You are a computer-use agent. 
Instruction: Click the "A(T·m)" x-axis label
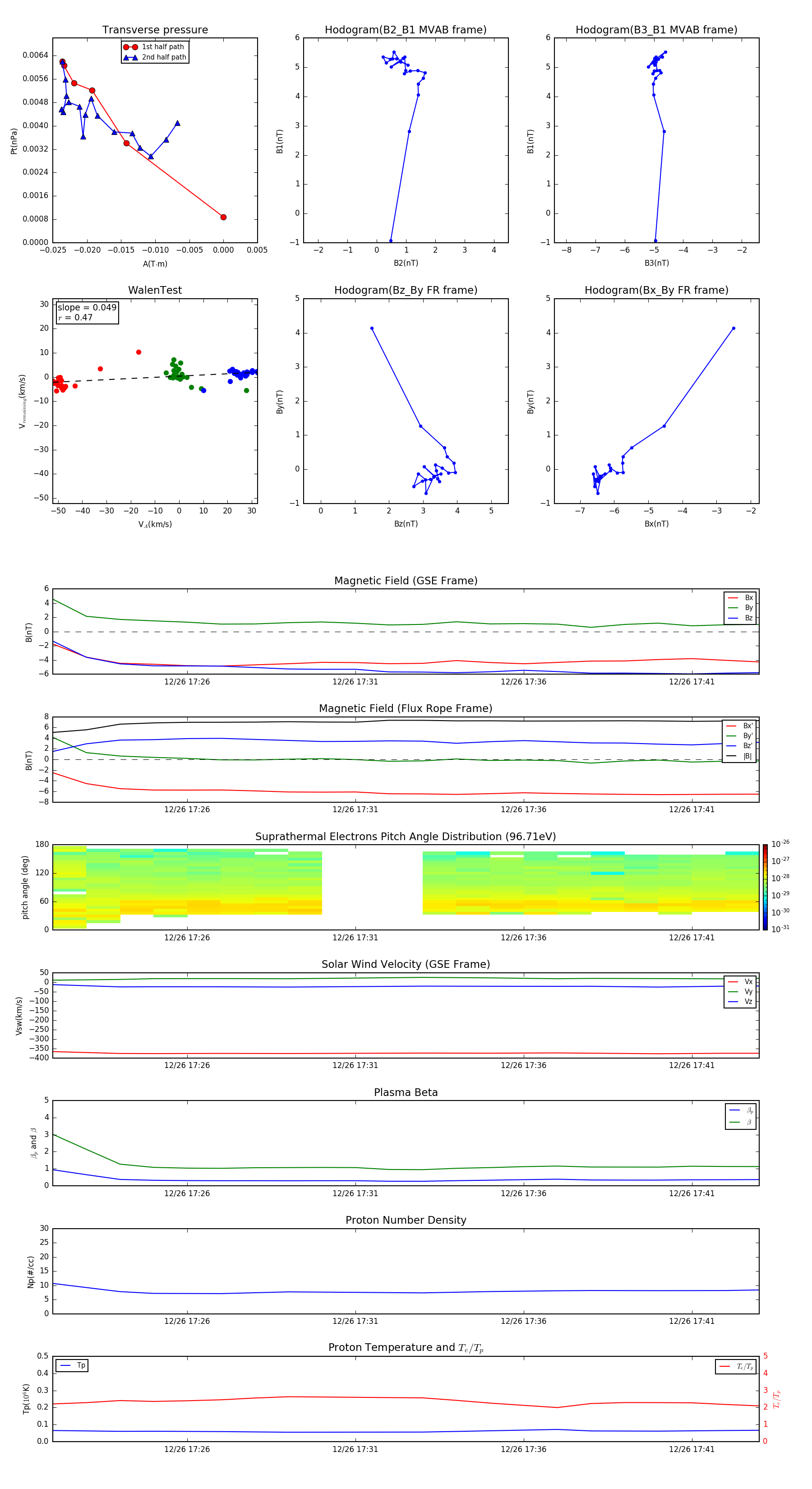(x=155, y=264)
